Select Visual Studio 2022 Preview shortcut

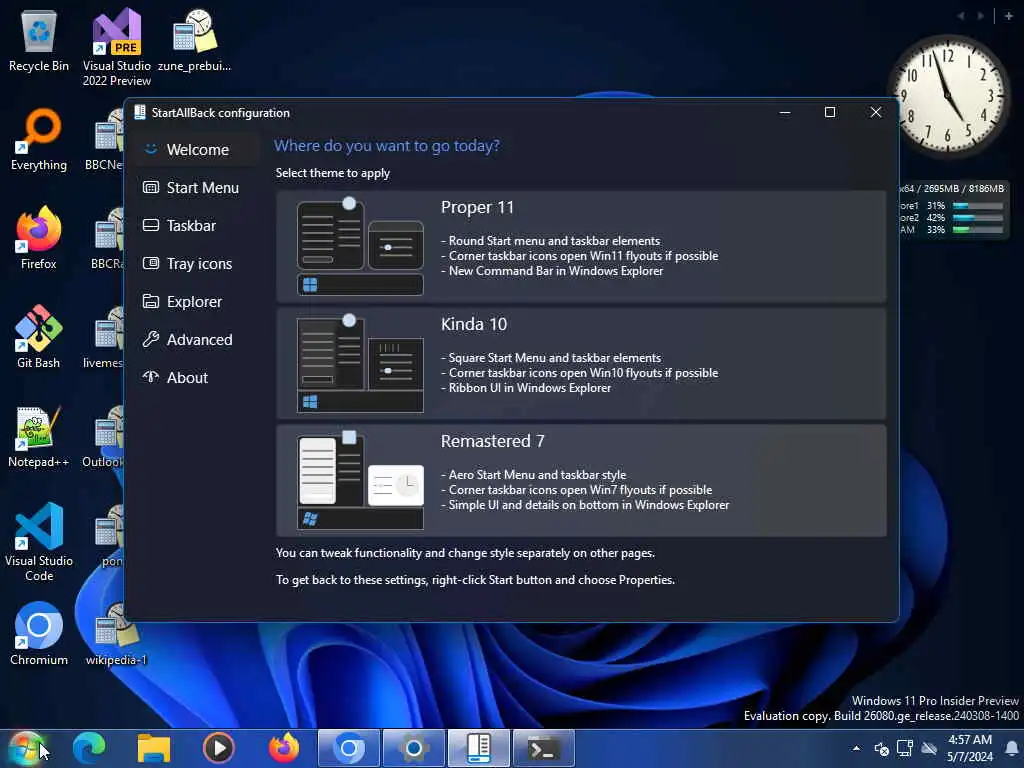click(116, 48)
